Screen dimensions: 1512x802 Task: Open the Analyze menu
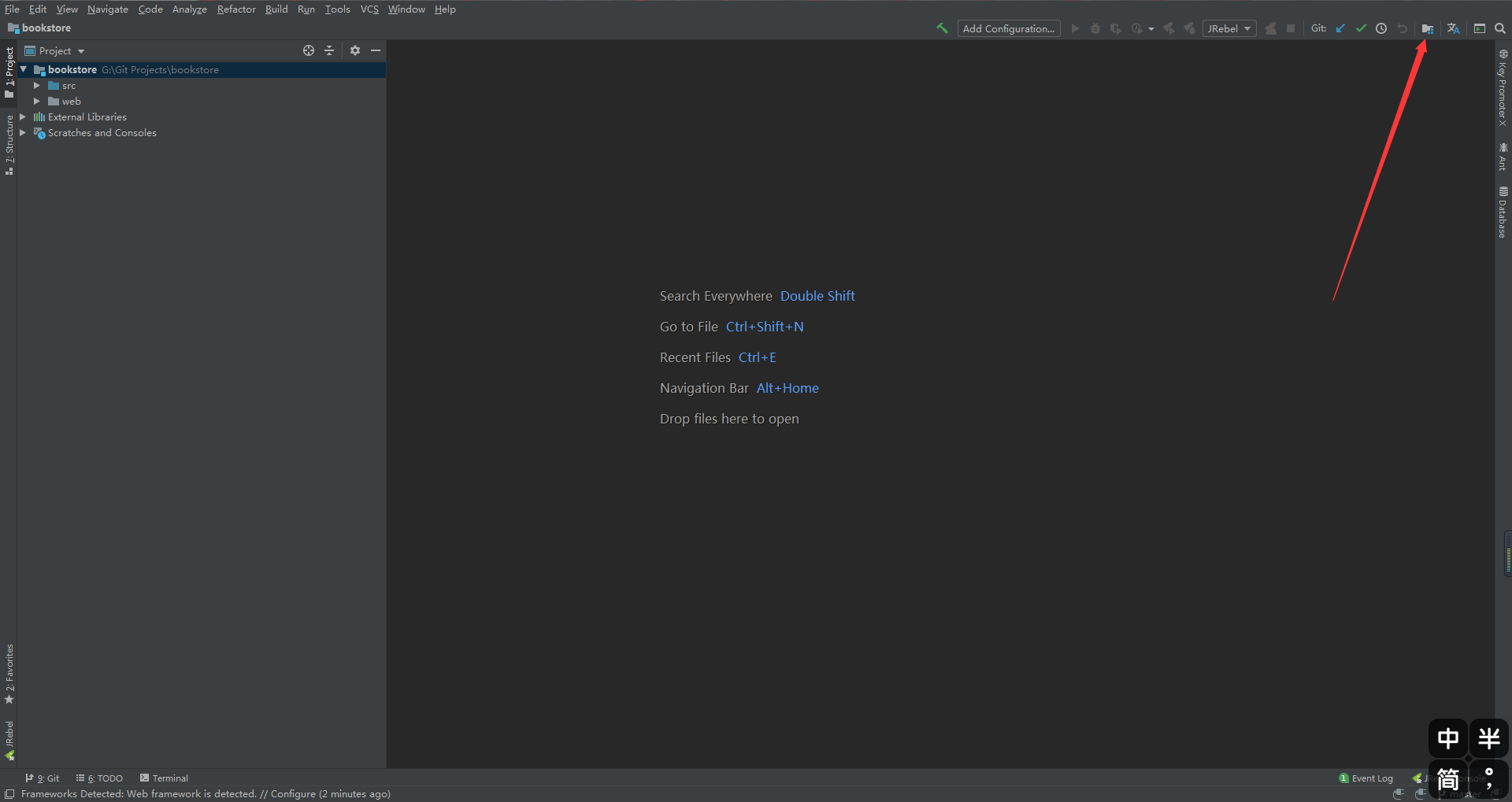tap(189, 9)
